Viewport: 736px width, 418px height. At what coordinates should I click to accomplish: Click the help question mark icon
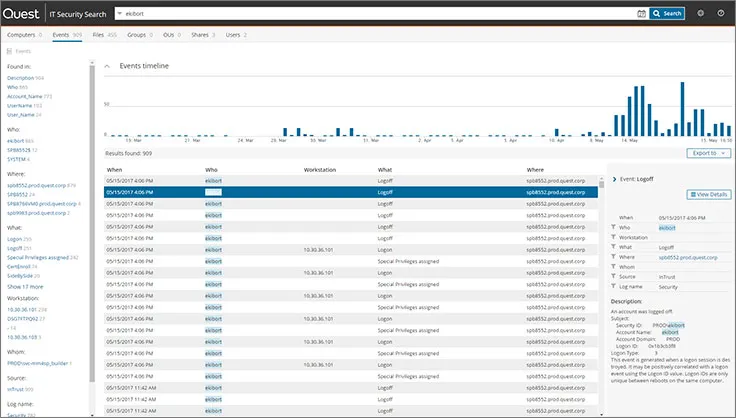pos(723,13)
